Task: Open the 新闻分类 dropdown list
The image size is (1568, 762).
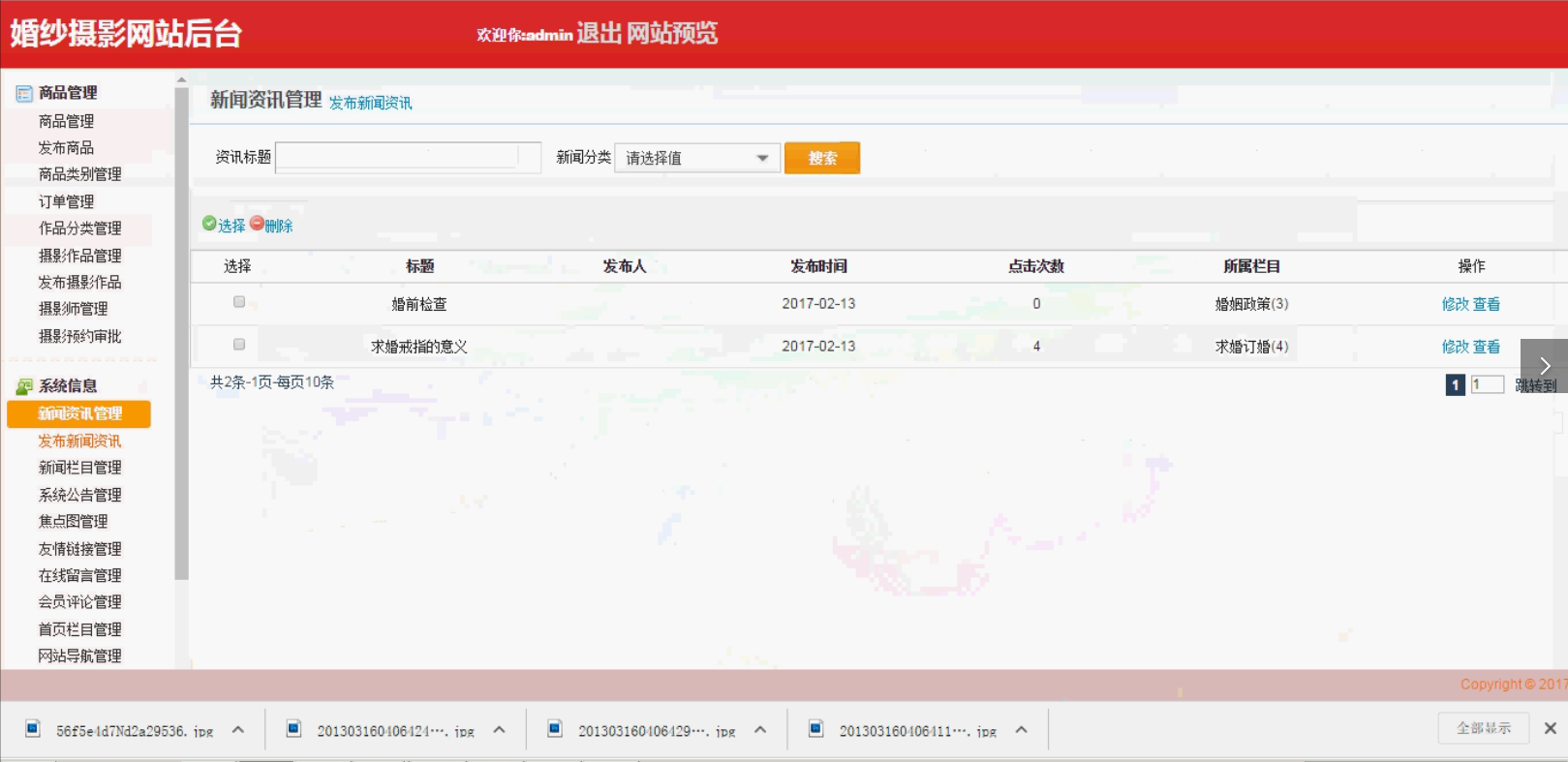Action: coord(697,158)
